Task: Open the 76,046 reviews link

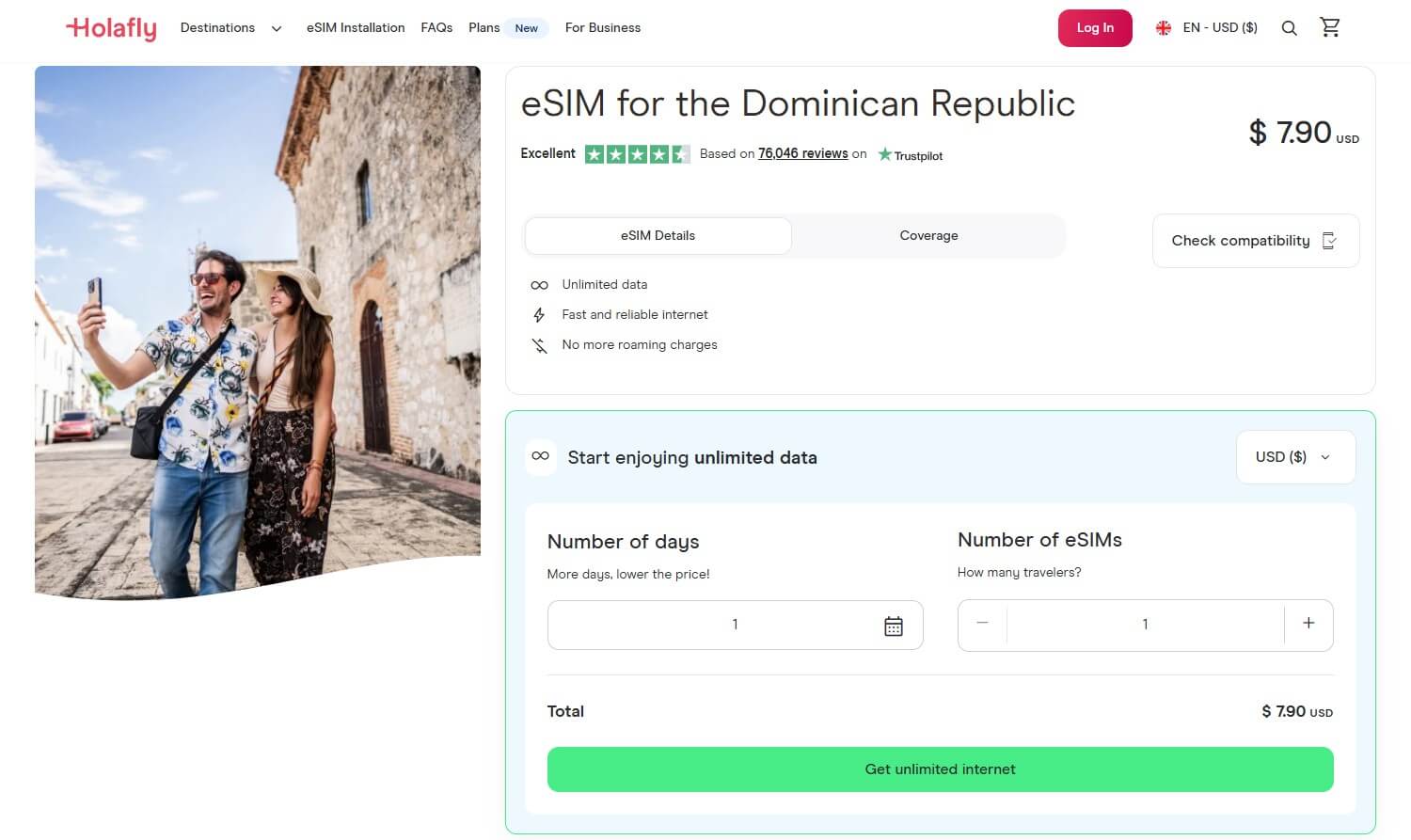Action: [802, 154]
